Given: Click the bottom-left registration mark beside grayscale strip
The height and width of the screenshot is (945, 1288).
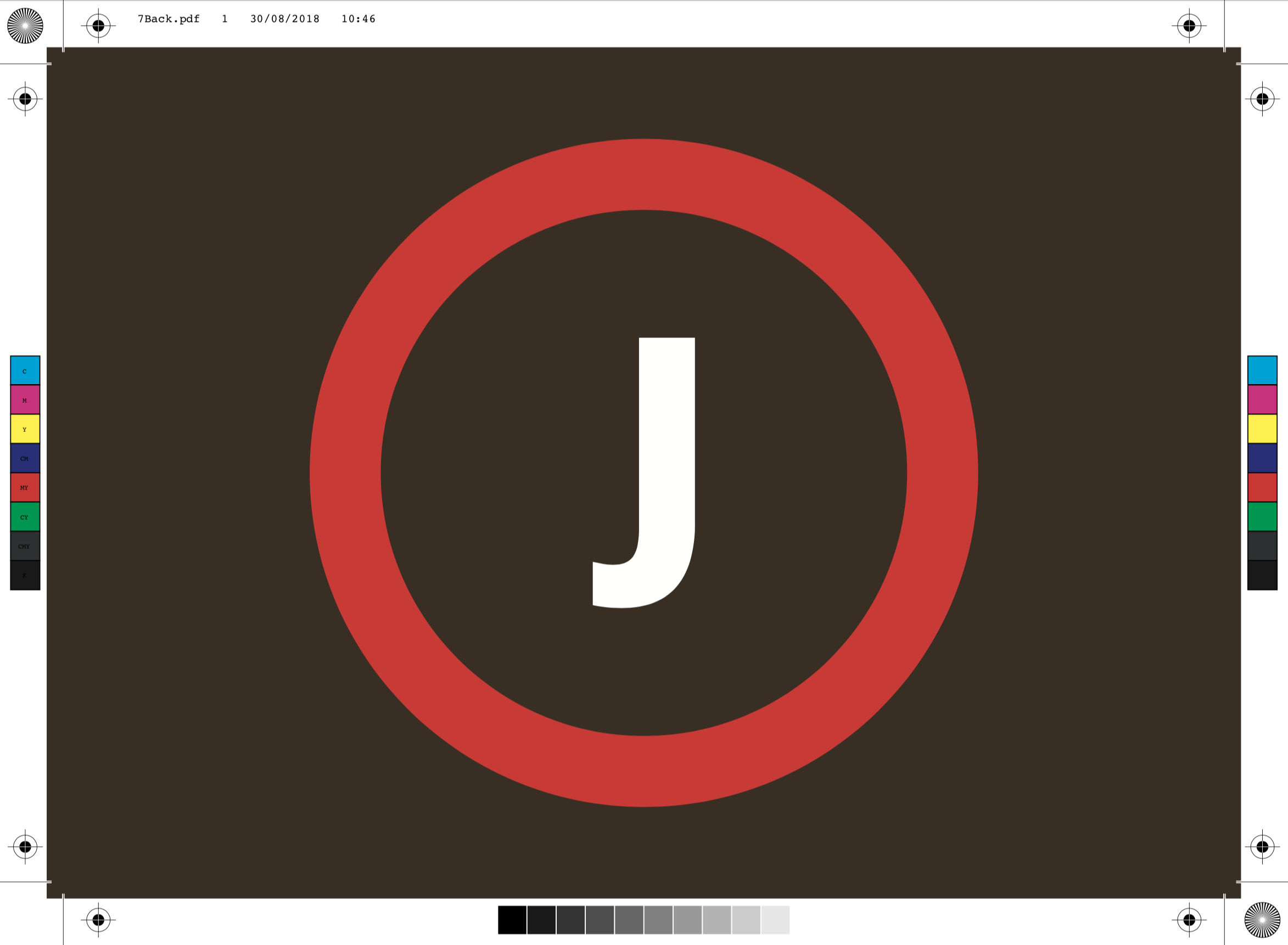Looking at the screenshot, I should (x=98, y=920).
